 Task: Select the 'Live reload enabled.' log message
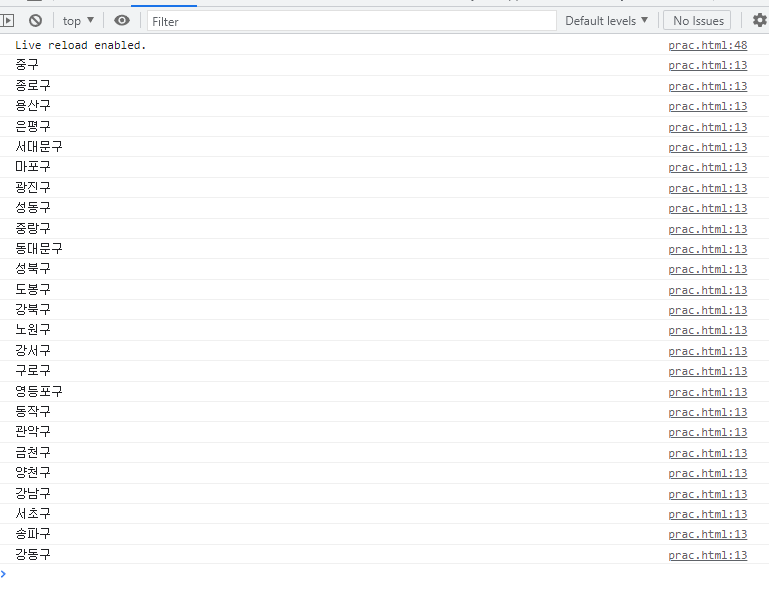(x=80, y=45)
